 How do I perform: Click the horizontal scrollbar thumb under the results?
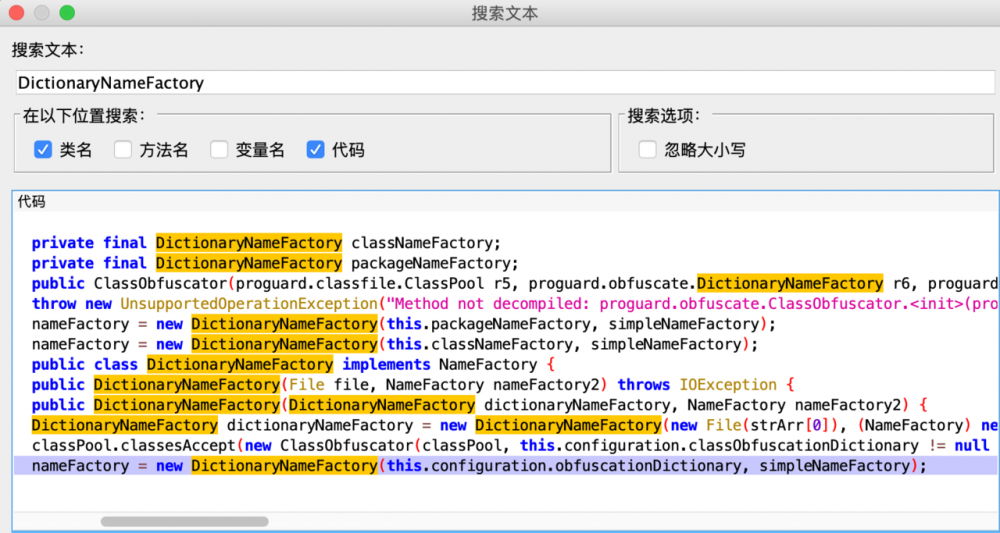tap(184, 522)
